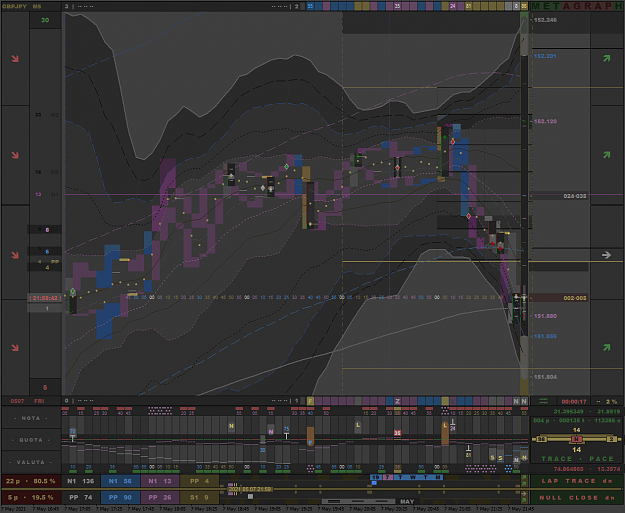
Task: Click the bottom red down arrow in left column
Action: (15, 348)
